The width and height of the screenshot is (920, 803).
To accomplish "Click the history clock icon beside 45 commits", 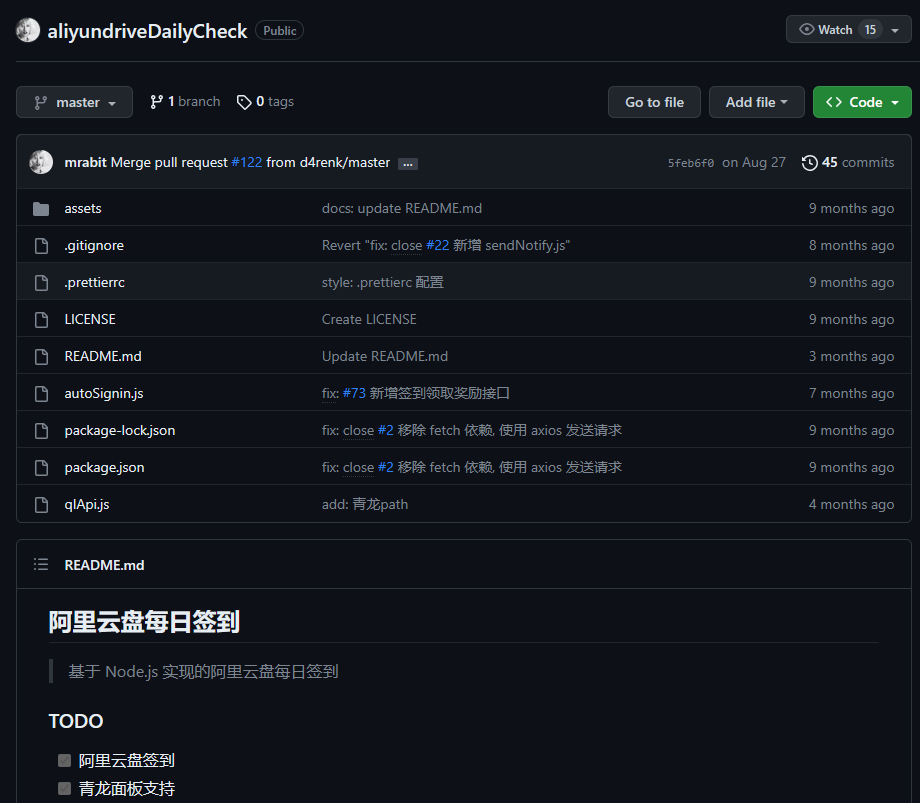I will [x=810, y=162].
